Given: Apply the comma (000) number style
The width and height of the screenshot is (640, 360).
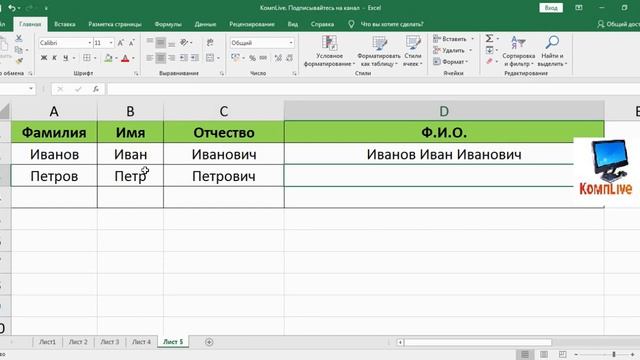Looking at the screenshot, I should click(263, 58).
